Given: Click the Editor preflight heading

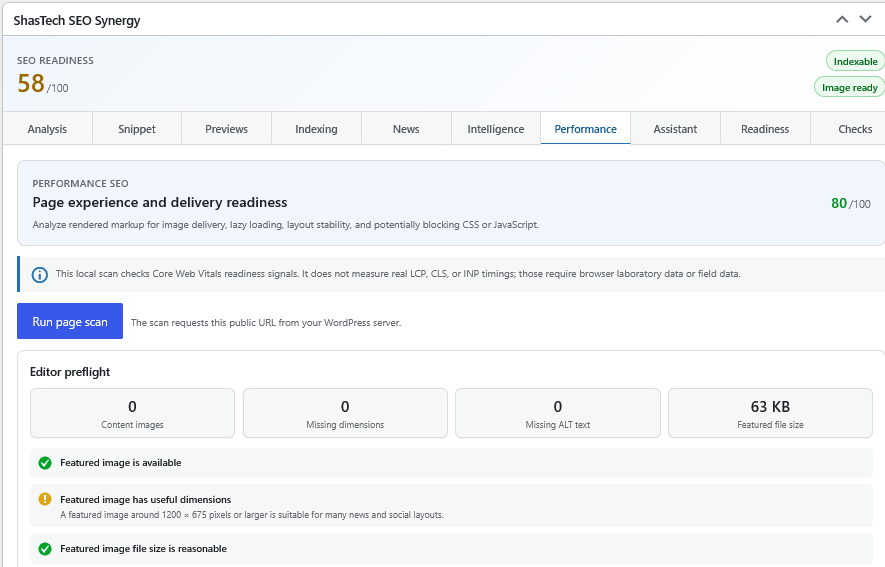Looking at the screenshot, I should click(x=70, y=372).
